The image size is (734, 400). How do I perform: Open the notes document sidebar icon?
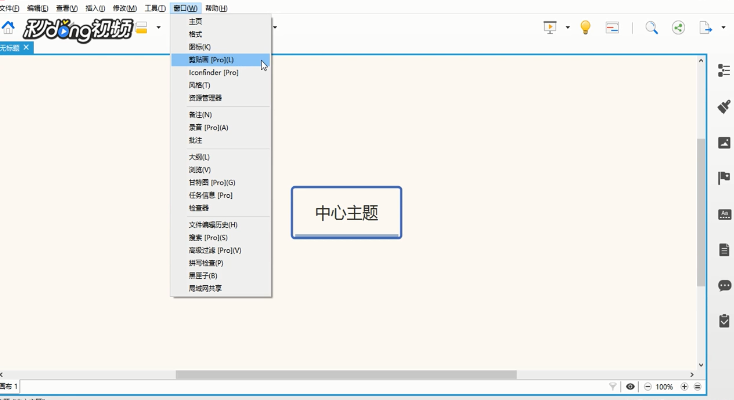(x=724, y=250)
